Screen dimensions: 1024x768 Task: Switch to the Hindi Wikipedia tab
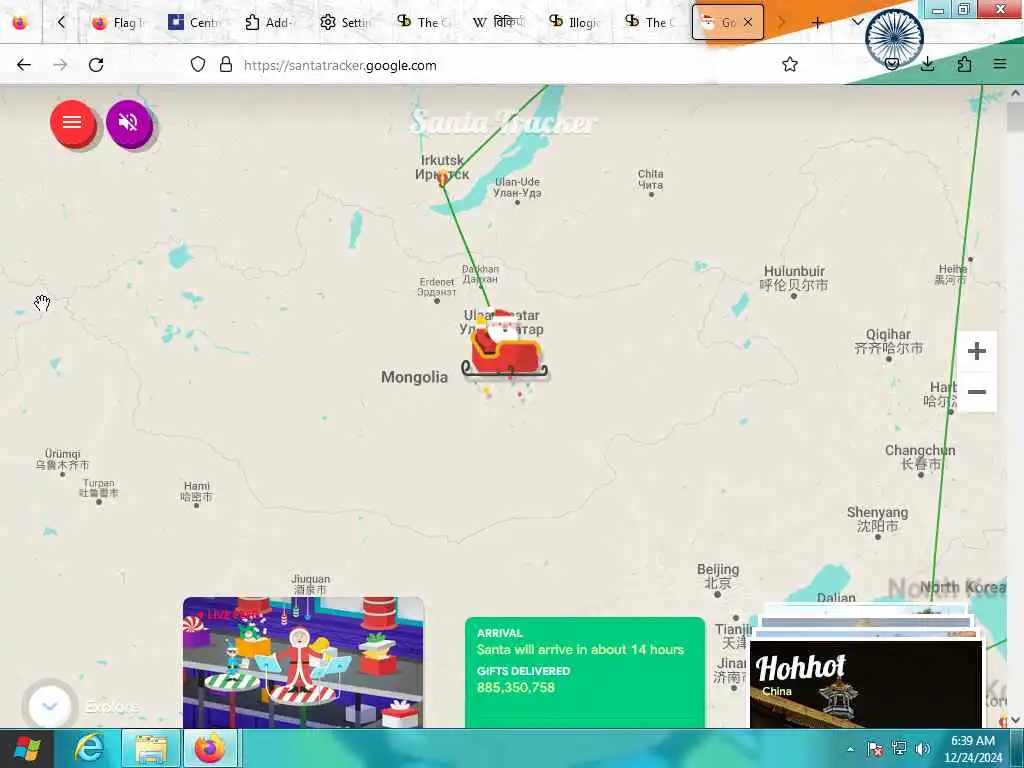coord(498,22)
